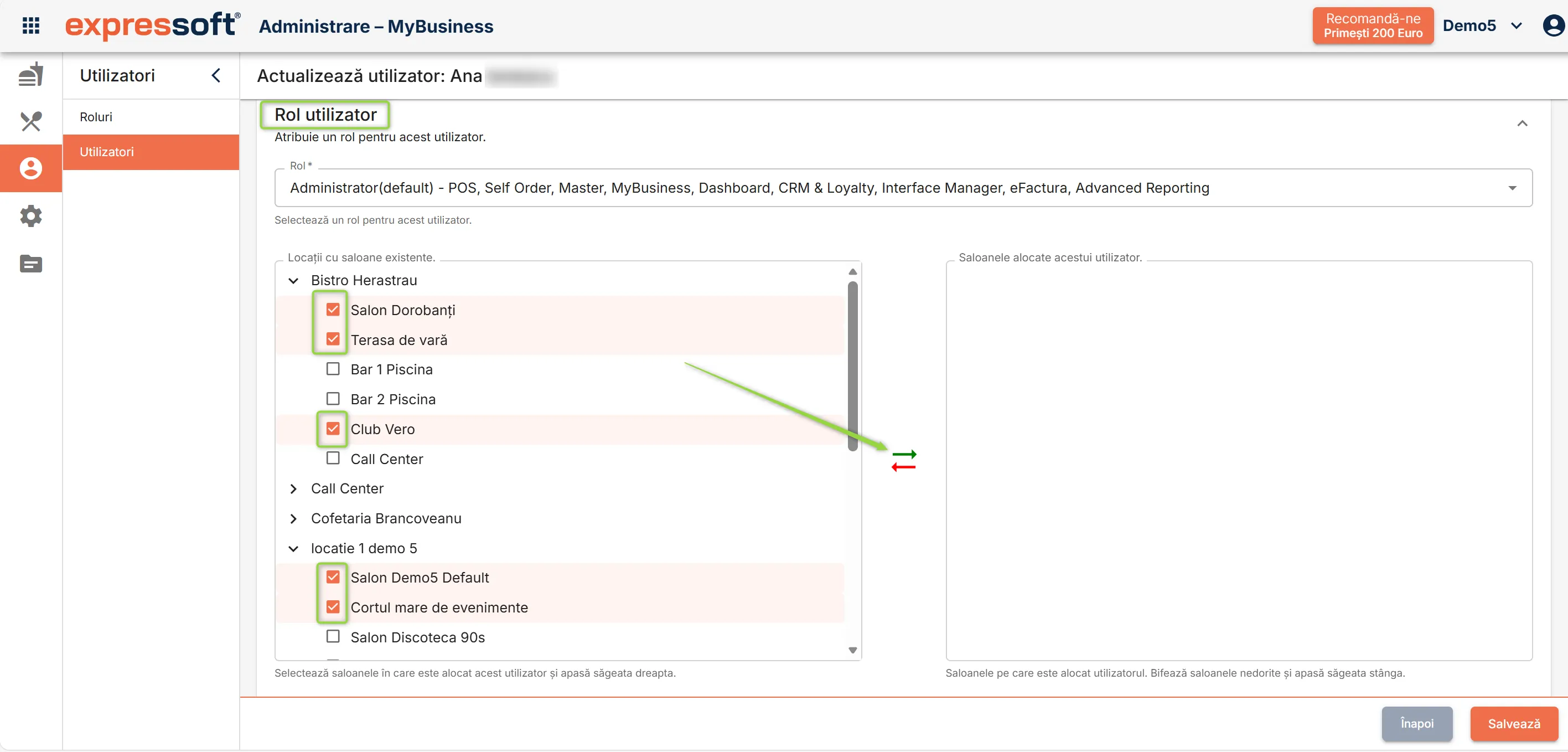Click the Expressoft logo
The image size is (1568, 752).
coord(152,25)
